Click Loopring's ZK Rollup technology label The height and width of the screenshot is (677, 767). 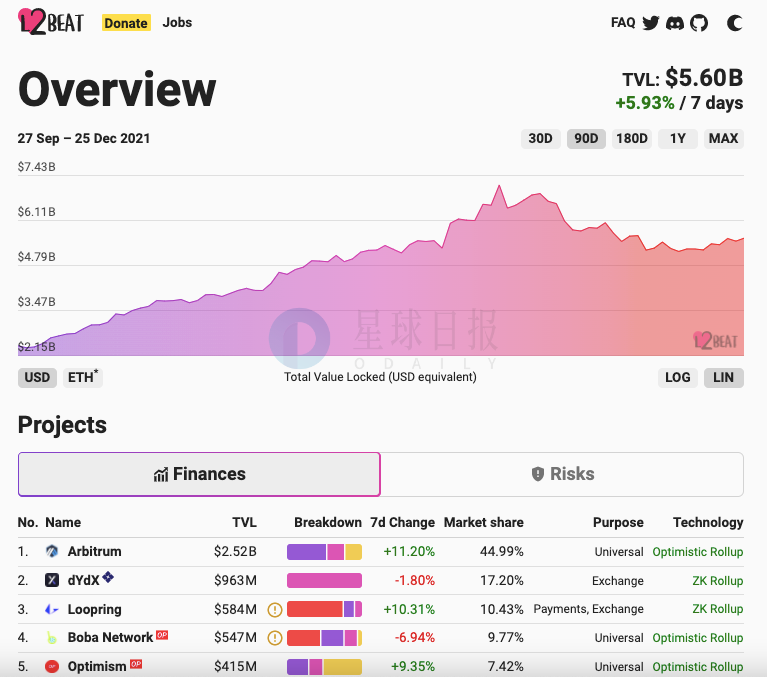[718, 609]
